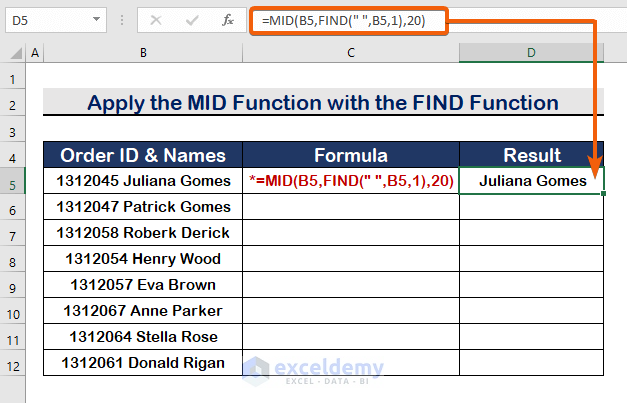Select empty Formula cell for Henry Wood

(351, 259)
